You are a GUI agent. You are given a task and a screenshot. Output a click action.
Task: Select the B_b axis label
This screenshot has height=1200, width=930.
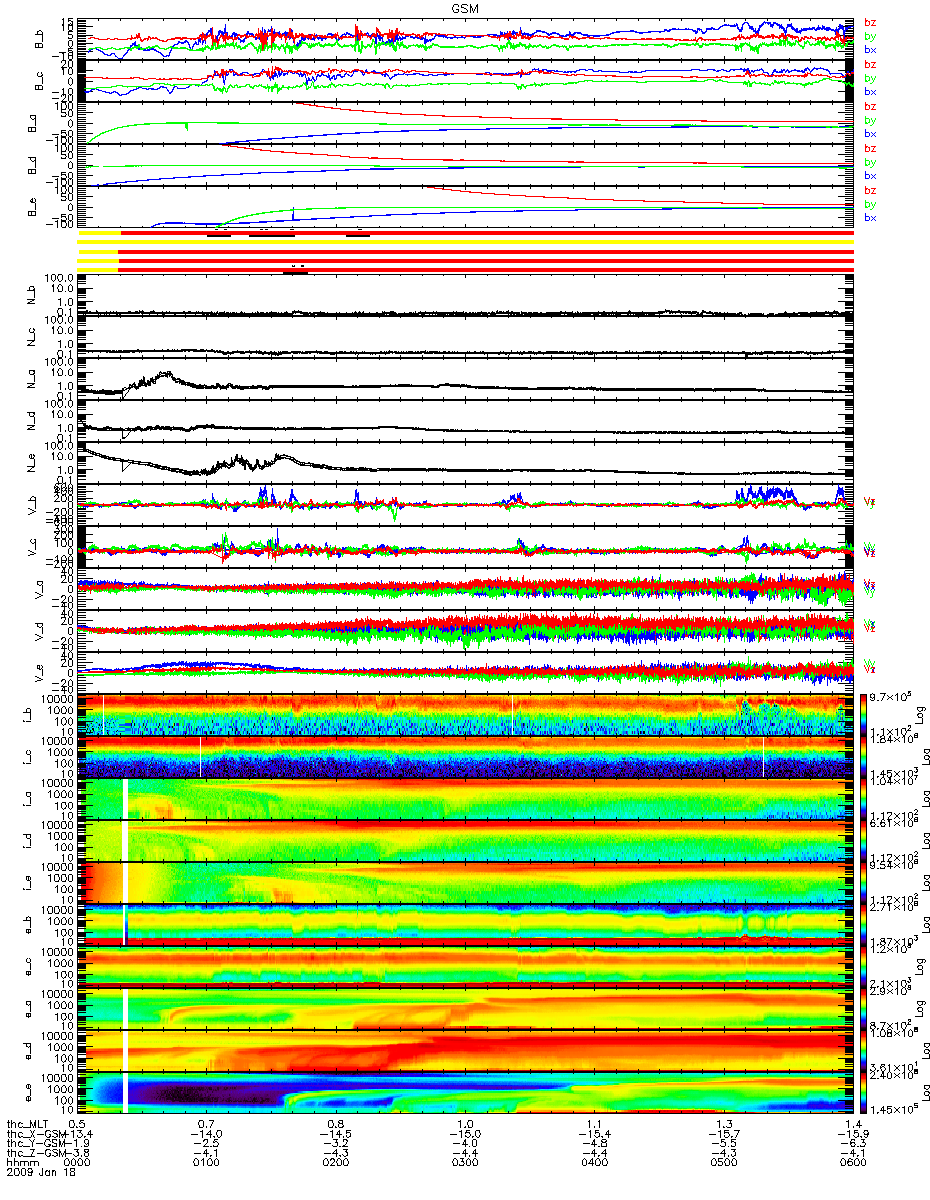click(x=40, y=38)
